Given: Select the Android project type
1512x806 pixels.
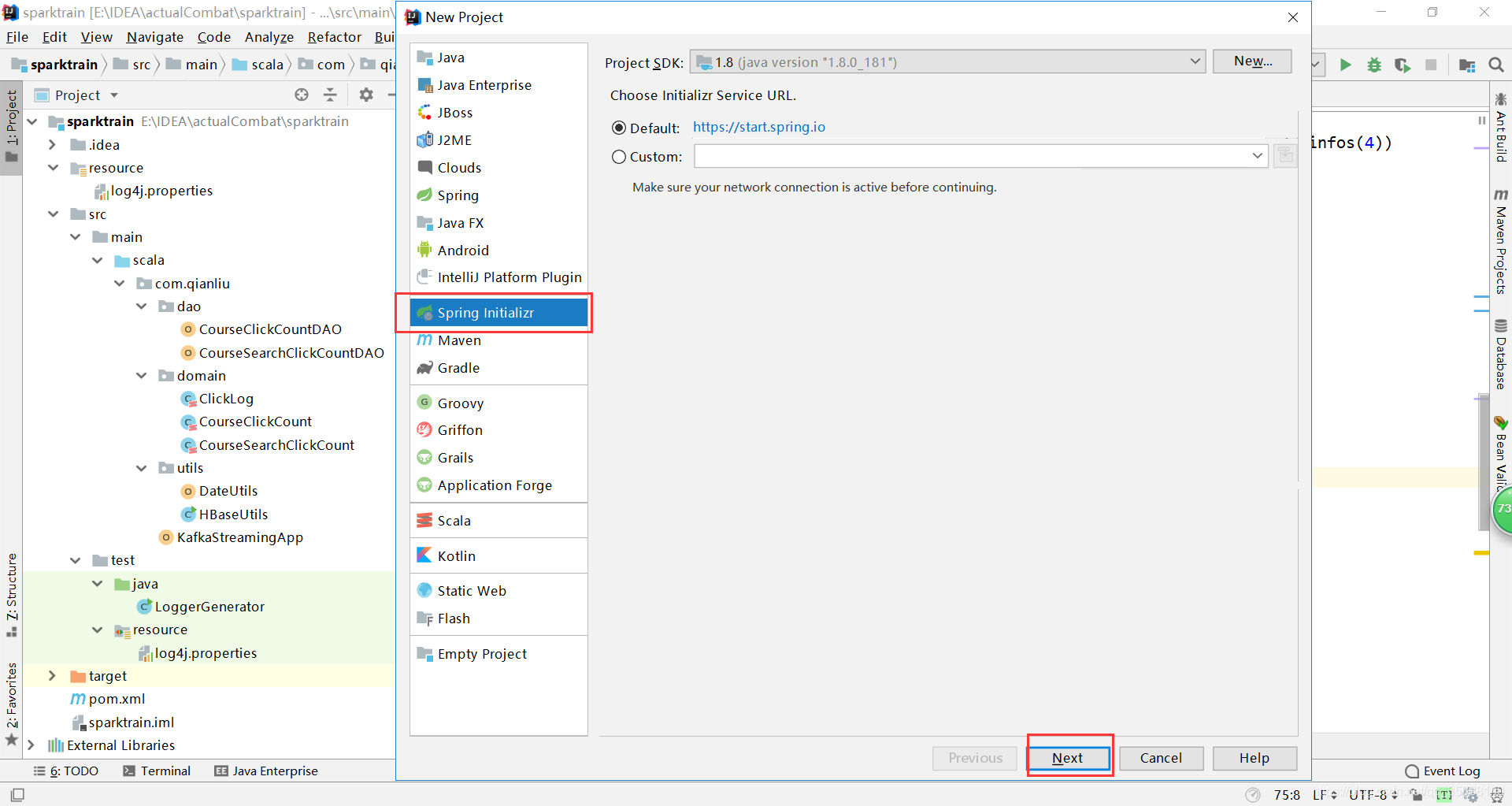Looking at the screenshot, I should [498, 250].
